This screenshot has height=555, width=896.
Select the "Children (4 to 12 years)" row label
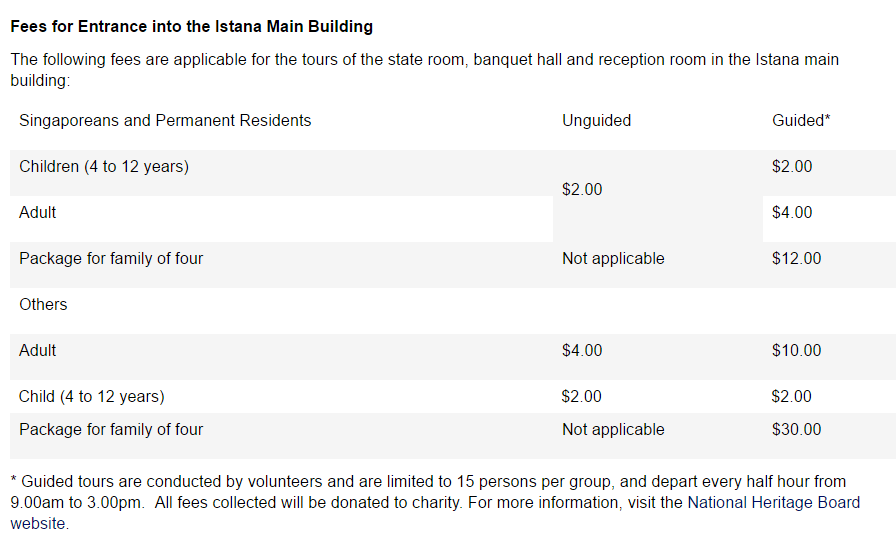pos(104,166)
